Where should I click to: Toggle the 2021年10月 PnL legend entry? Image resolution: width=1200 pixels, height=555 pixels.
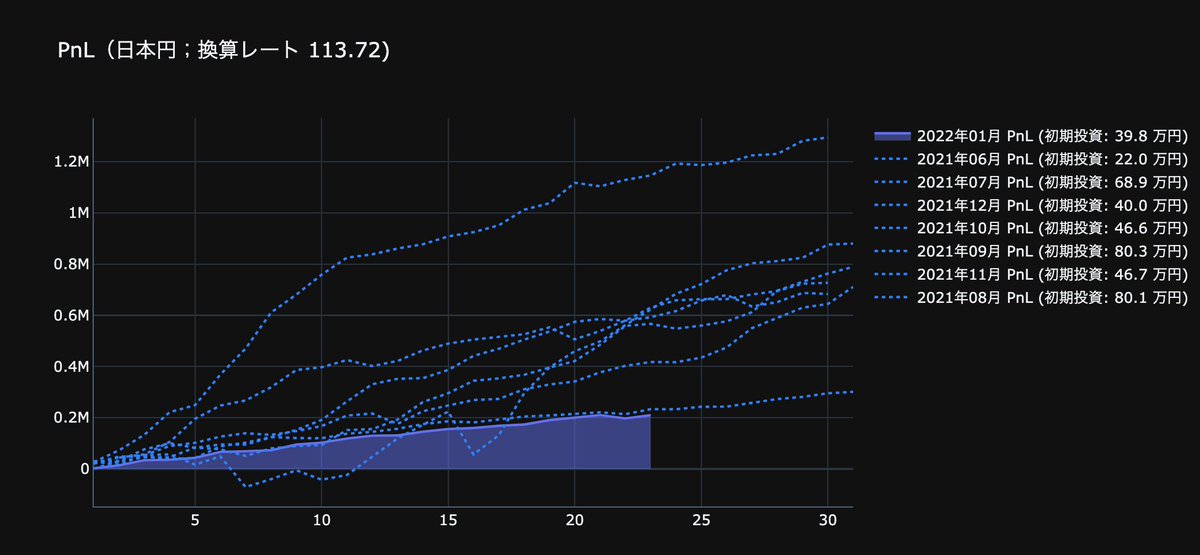click(x=1030, y=228)
